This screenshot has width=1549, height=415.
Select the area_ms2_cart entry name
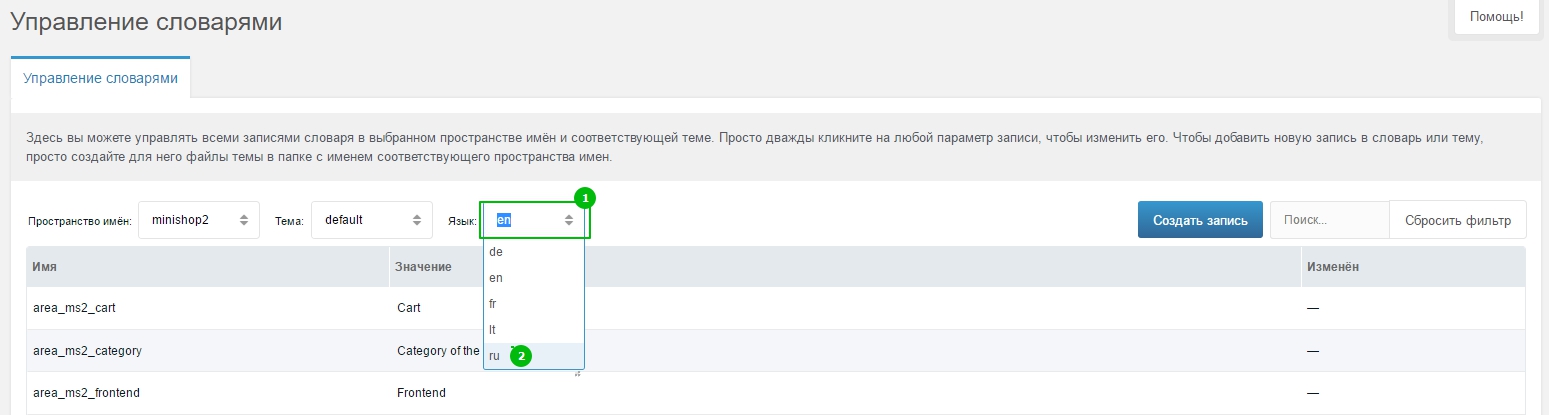click(75, 308)
